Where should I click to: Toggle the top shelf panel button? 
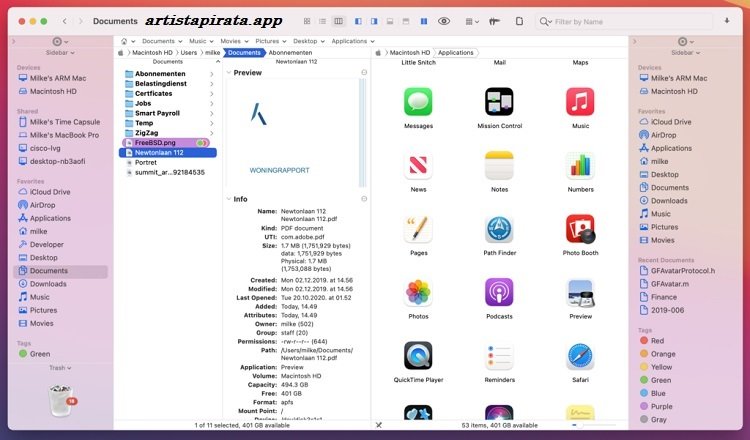click(406, 21)
